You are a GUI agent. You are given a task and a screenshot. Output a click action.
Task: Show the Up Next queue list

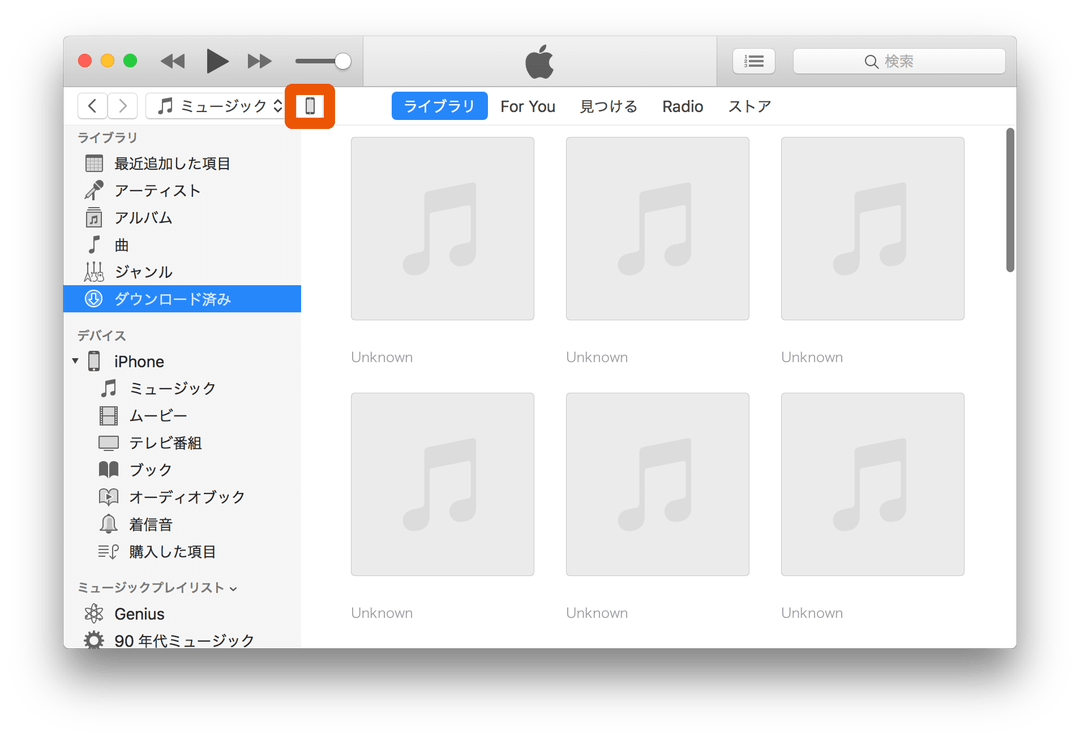click(x=753, y=61)
